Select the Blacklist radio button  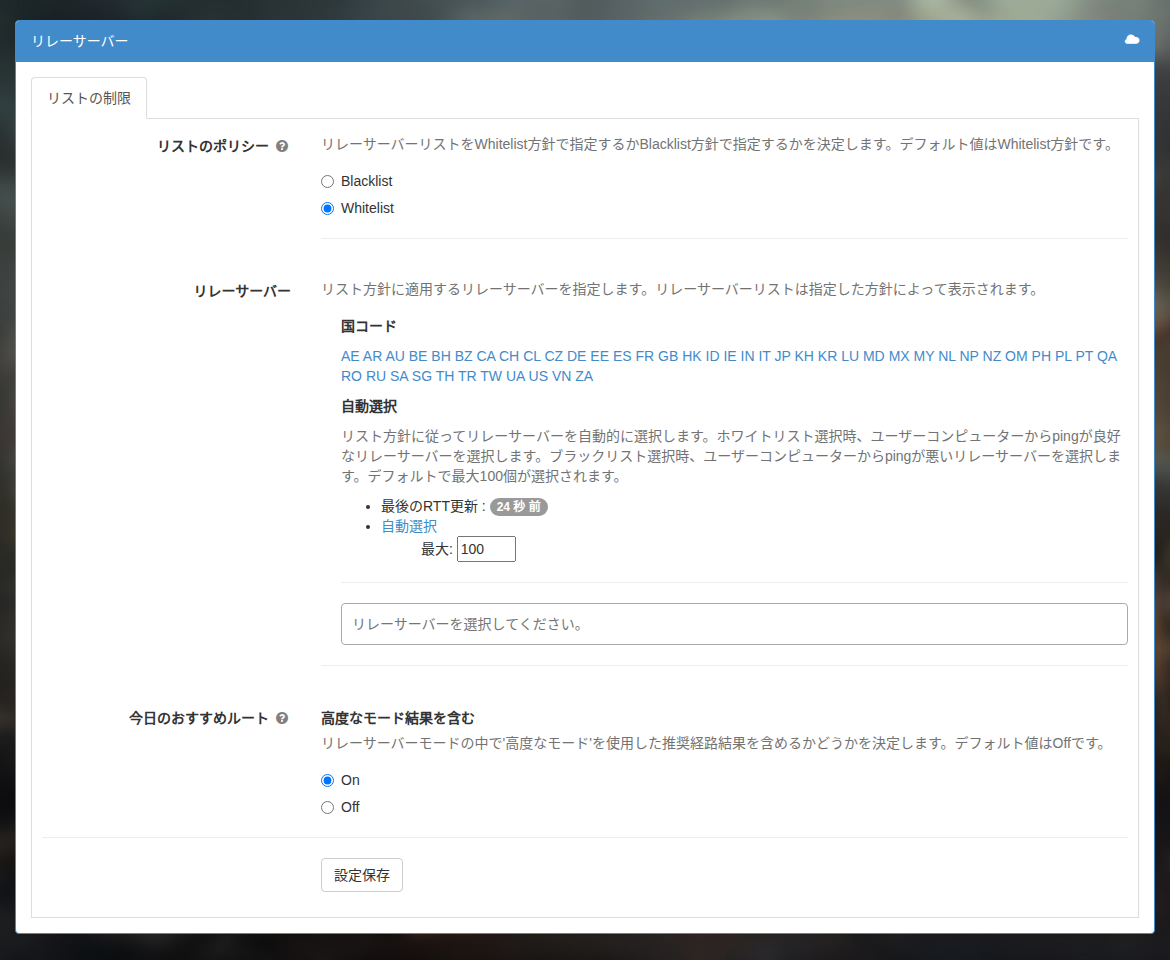click(x=328, y=181)
